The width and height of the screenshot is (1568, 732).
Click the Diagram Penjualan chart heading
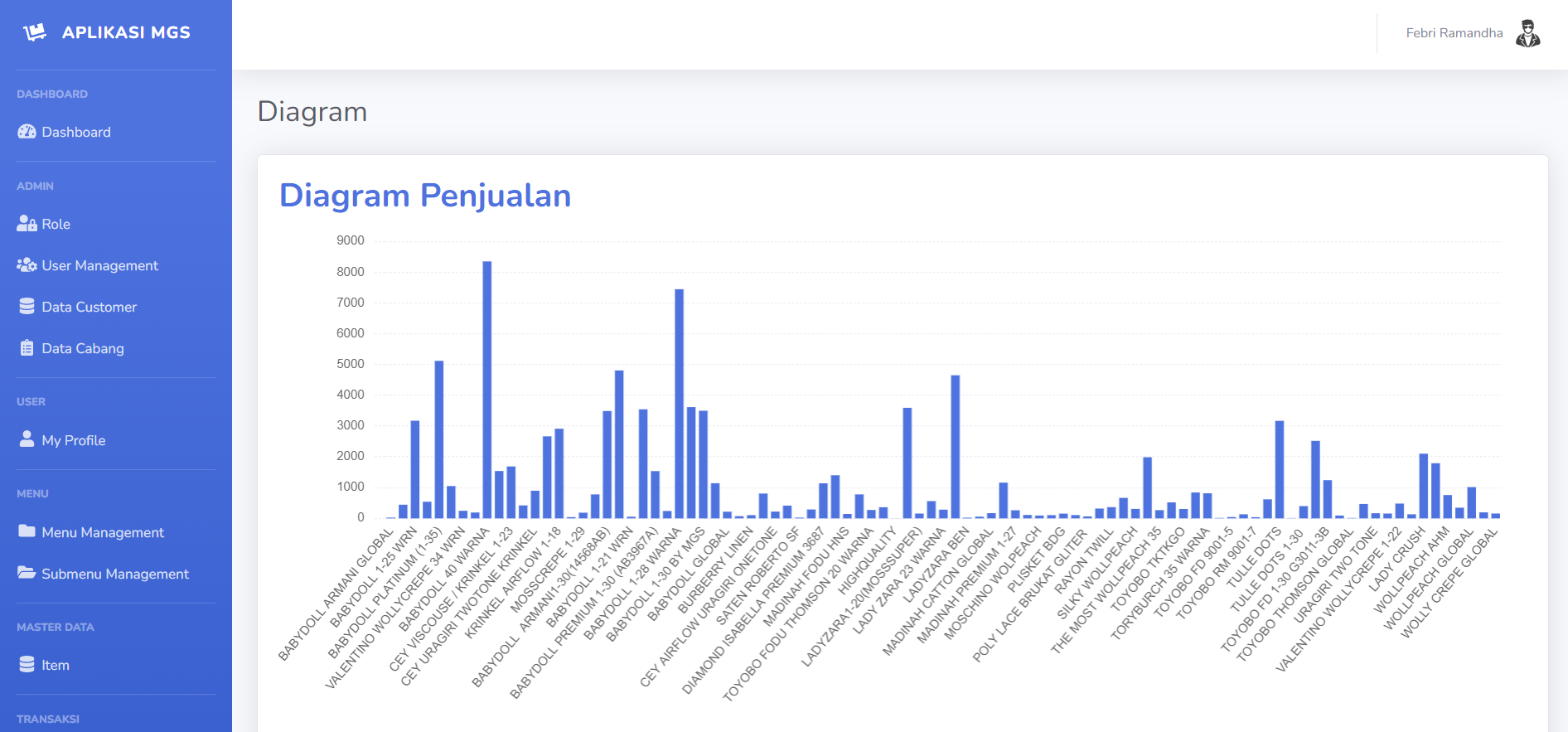[x=425, y=196]
